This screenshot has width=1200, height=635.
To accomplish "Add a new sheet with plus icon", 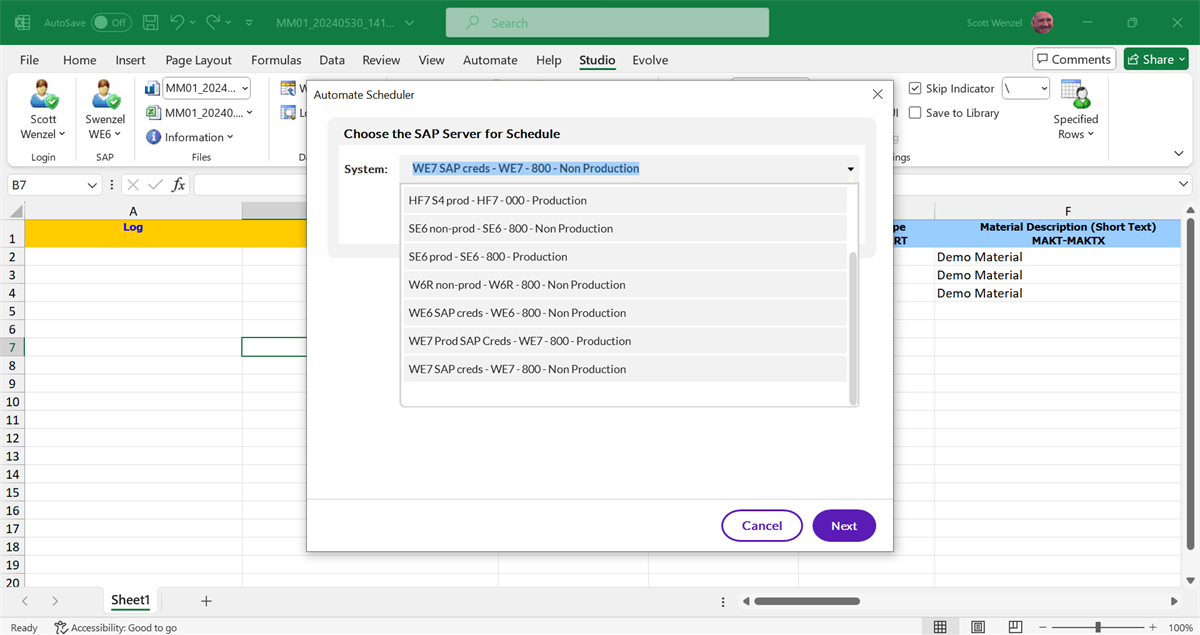I will point(206,601).
